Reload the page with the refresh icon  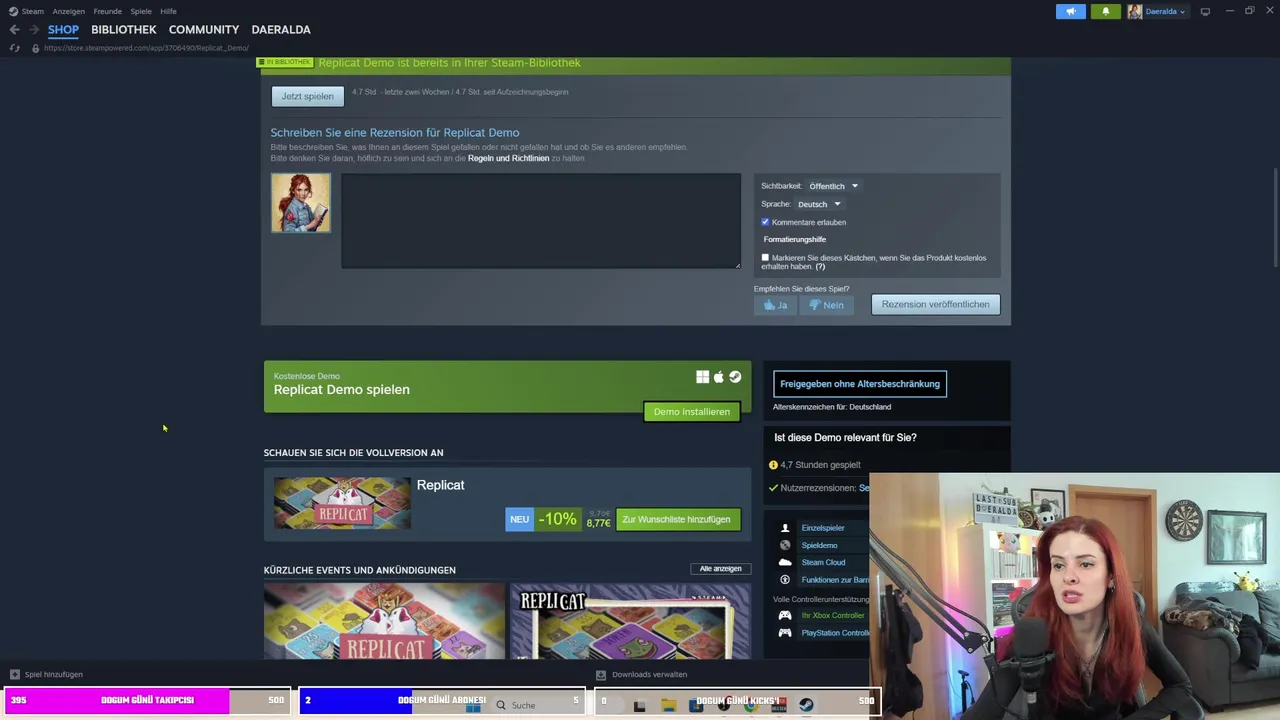coord(14,48)
